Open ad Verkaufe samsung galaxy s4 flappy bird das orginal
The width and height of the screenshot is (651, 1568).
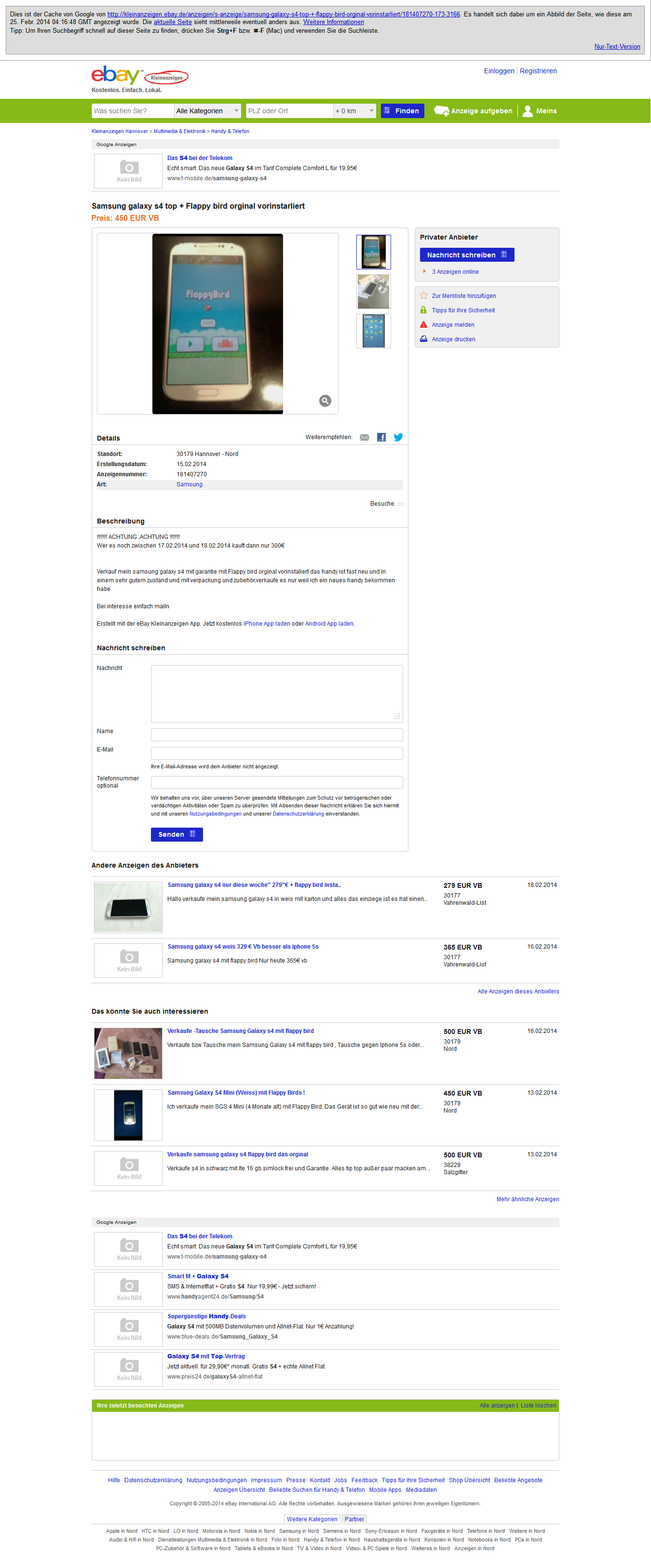(x=238, y=1154)
